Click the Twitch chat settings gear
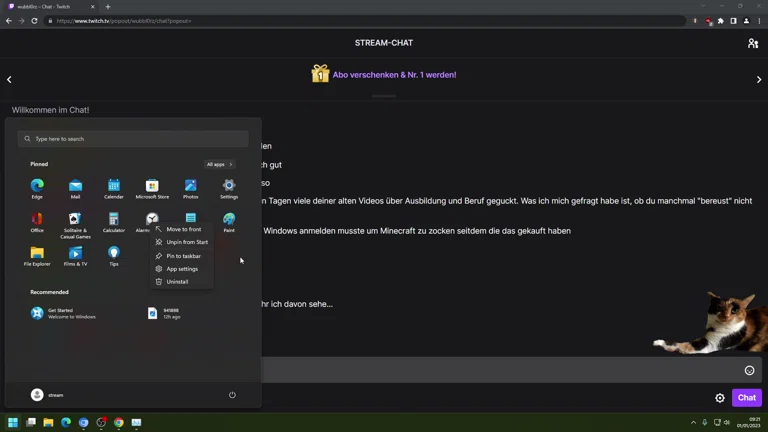Image resolution: width=768 pixels, height=432 pixels. tap(720, 398)
